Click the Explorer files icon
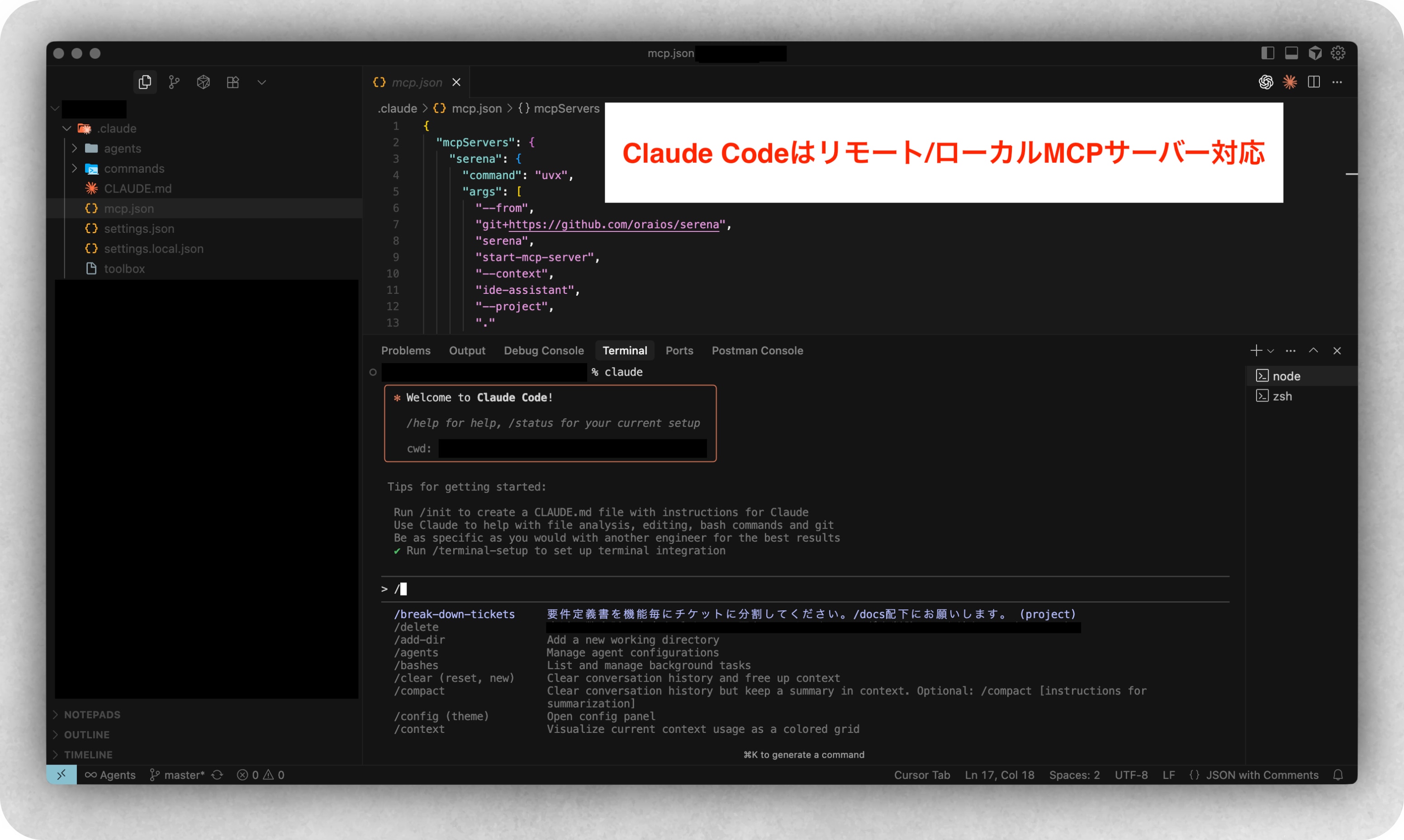1404x840 pixels. [145, 83]
